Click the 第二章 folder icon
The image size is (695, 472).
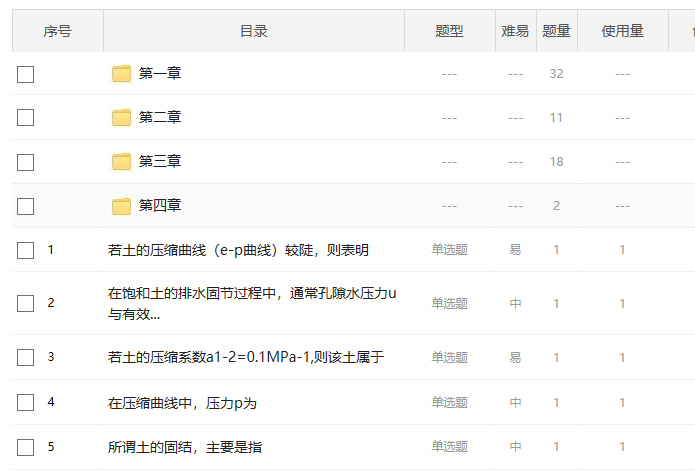pos(121,117)
